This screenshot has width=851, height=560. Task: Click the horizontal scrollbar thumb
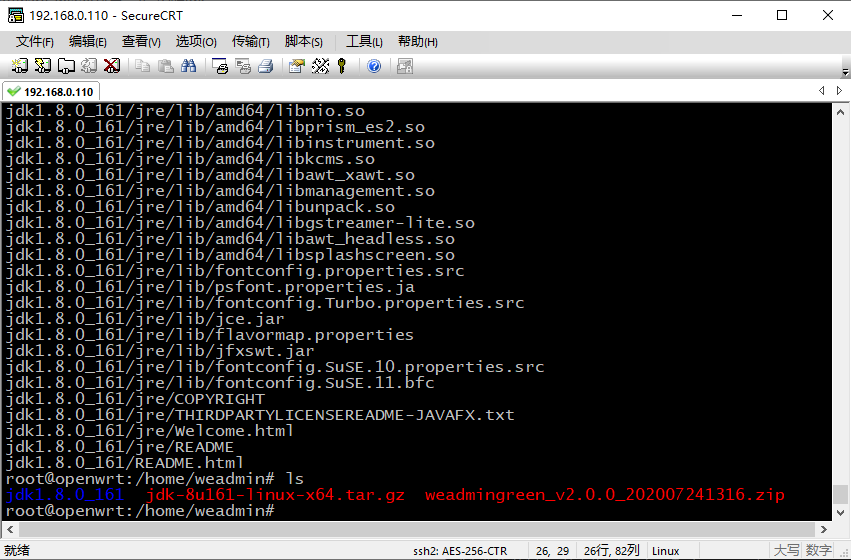[x=417, y=529]
